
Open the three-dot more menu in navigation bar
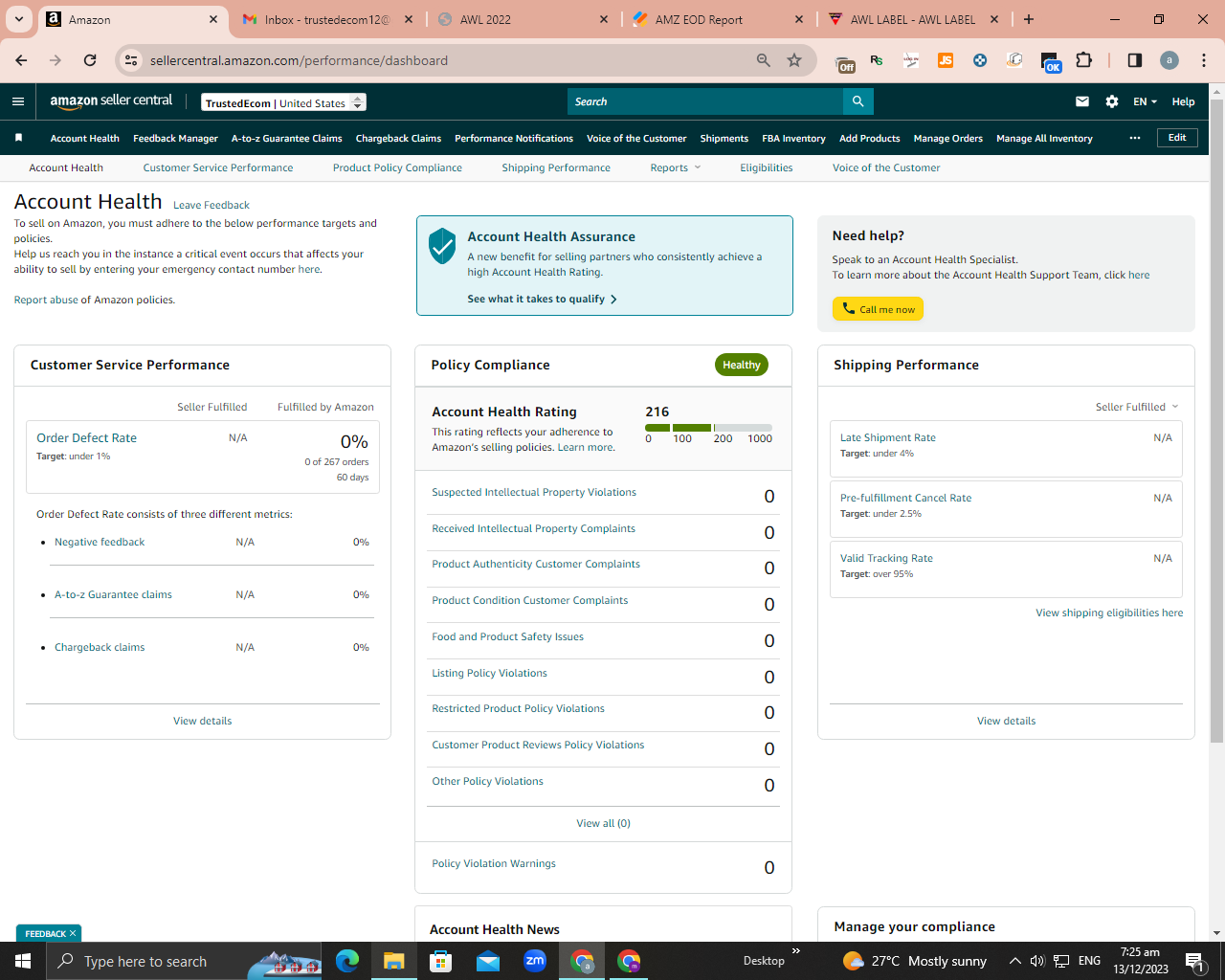tap(1135, 138)
